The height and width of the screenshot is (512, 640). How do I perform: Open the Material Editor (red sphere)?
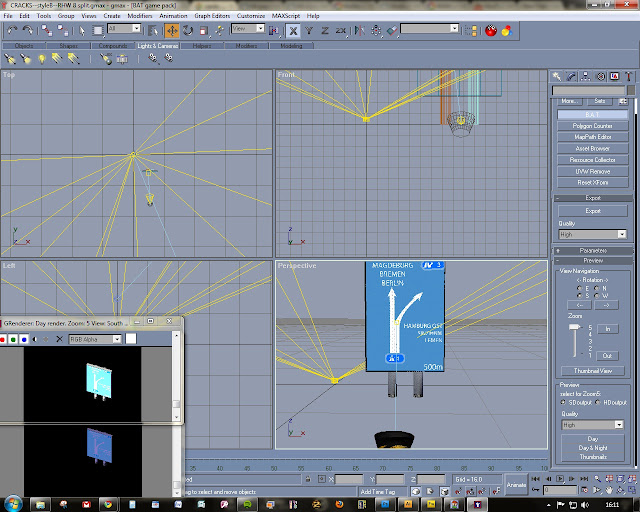(491, 31)
